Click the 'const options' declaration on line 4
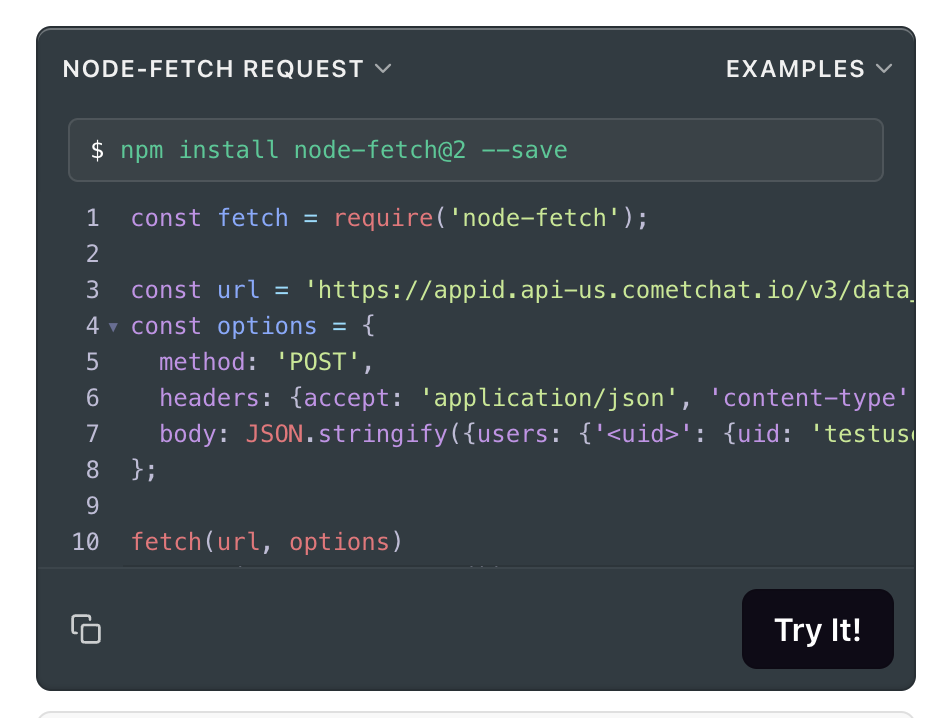Viewport: 938px width, 718px height. (224, 327)
